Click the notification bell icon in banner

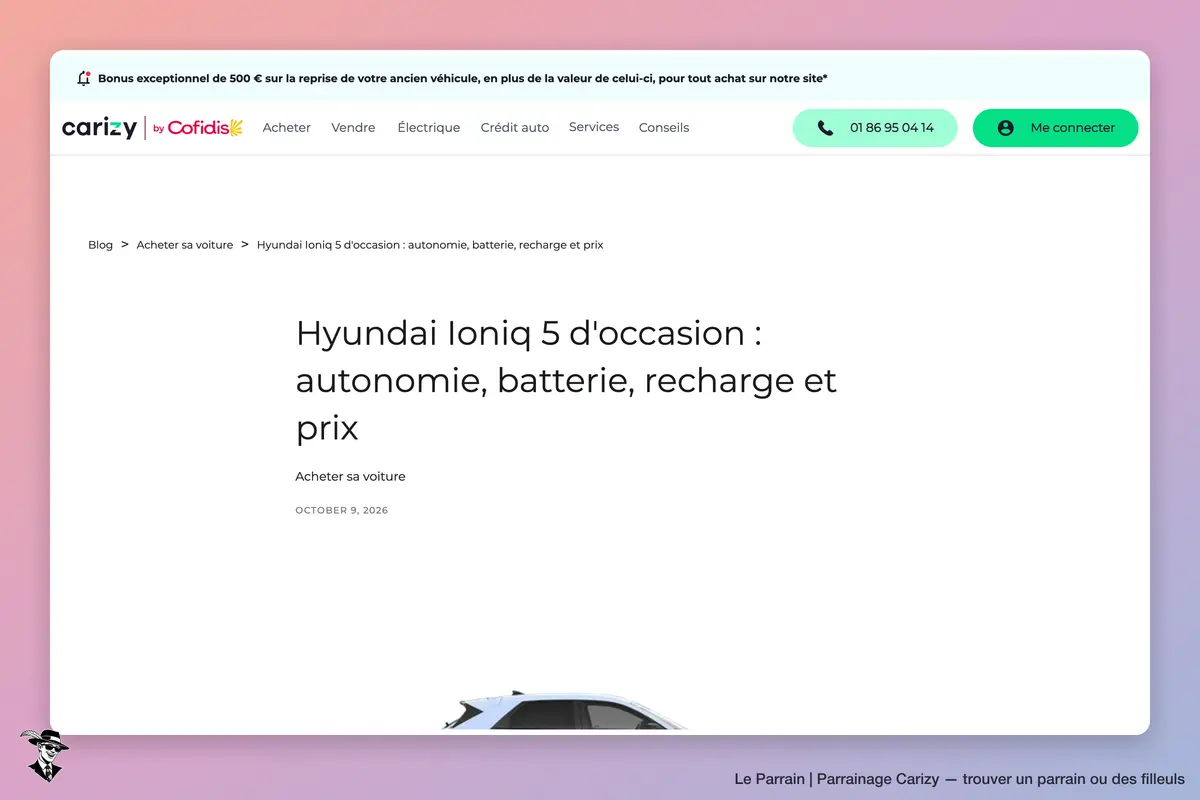tap(84, 78)
